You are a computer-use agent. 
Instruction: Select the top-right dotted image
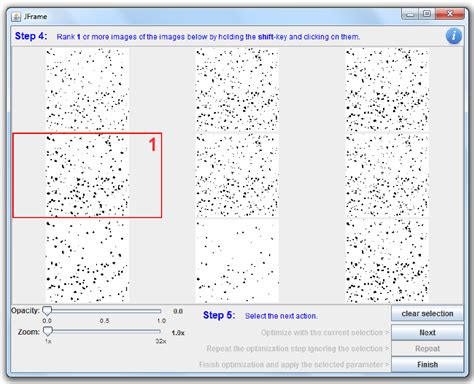387,89
